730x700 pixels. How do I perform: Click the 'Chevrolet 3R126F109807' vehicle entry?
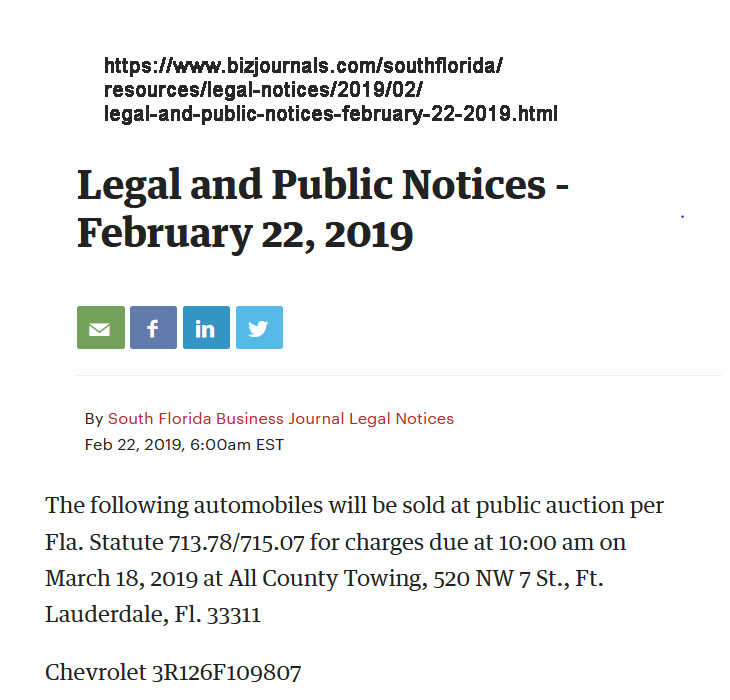tap(173, 672)
